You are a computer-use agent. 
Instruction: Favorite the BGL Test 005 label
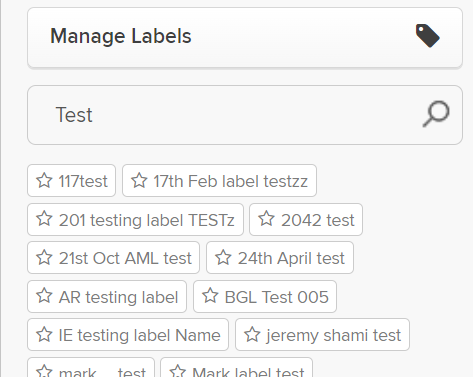pyautogui.click(x=210, y=296)
